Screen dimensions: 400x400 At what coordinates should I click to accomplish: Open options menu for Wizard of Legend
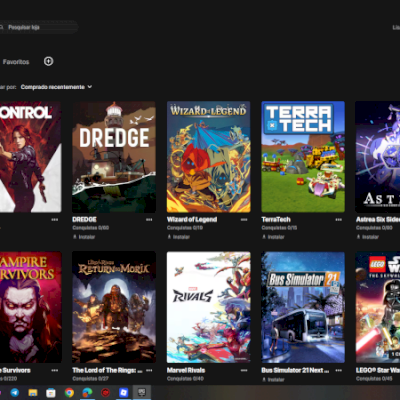[x=244, y=220]
